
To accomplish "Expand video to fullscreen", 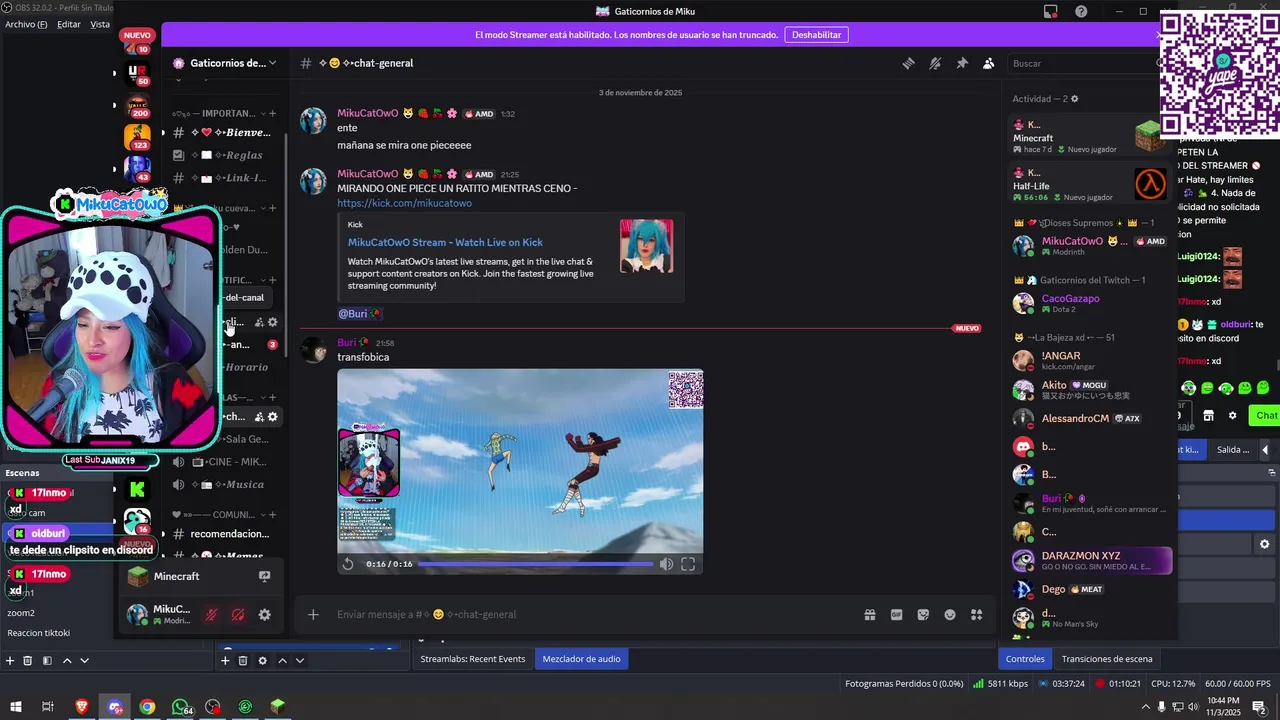I will (x=688, y=564).
